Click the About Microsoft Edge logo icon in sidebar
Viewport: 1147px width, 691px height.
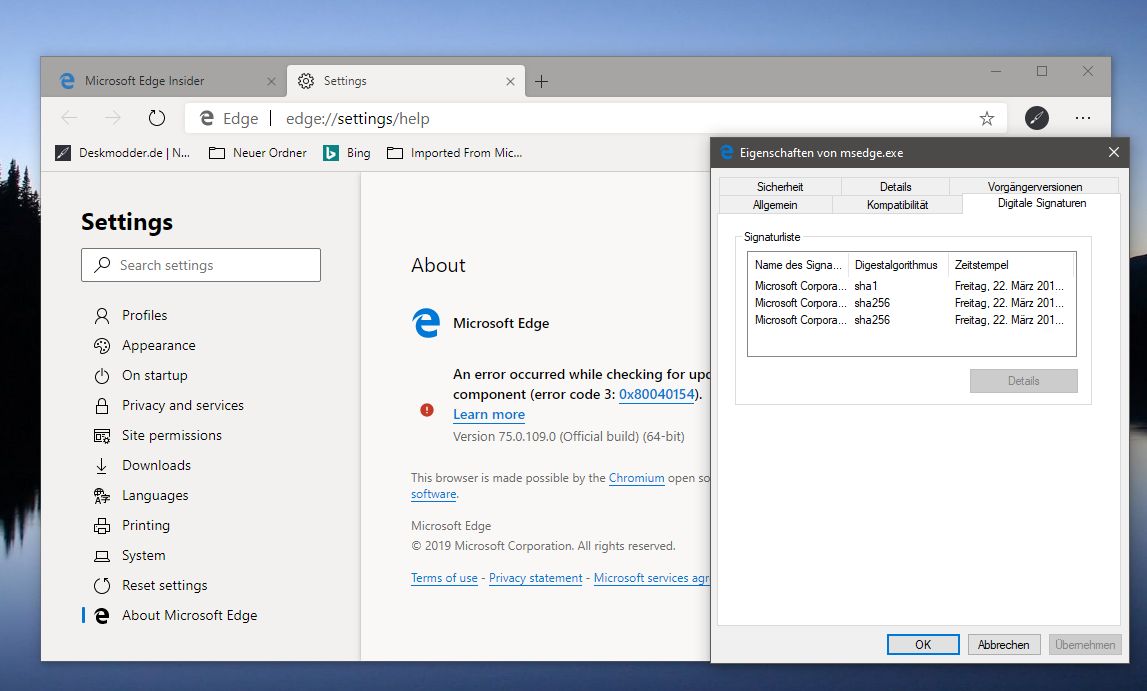[x=102, y=616]
